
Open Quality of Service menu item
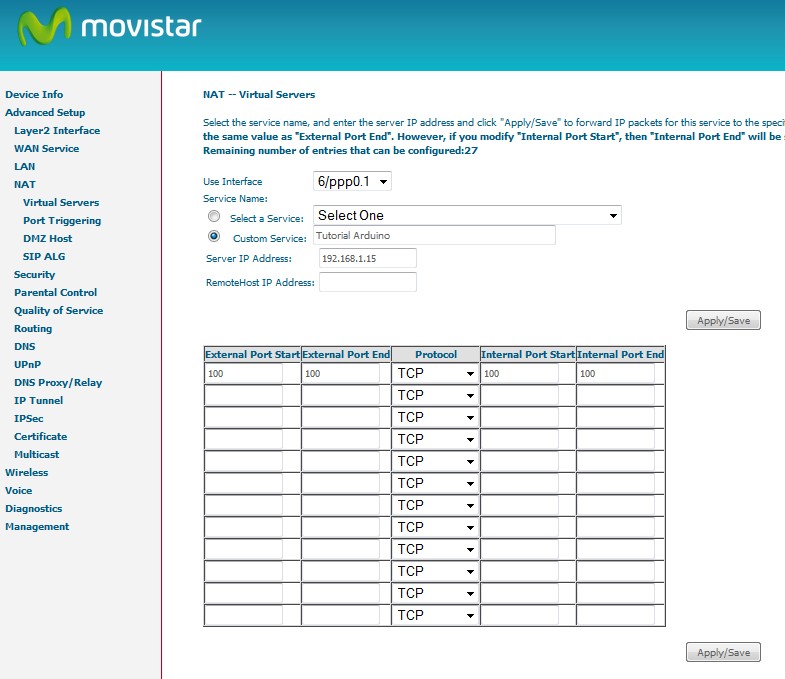click(58, 311)
